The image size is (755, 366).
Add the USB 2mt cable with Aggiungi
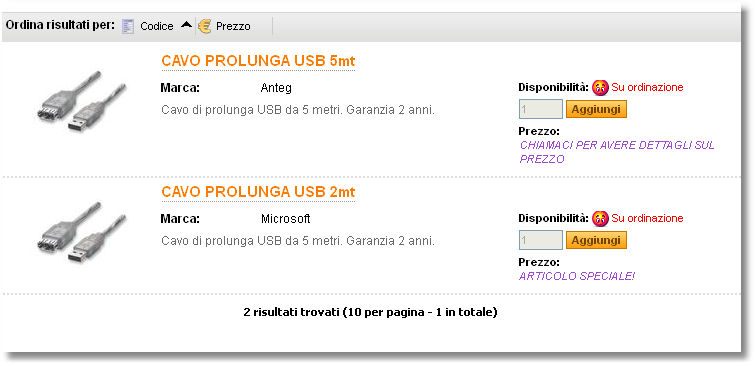pyautogui.click(x=596, y=240)
